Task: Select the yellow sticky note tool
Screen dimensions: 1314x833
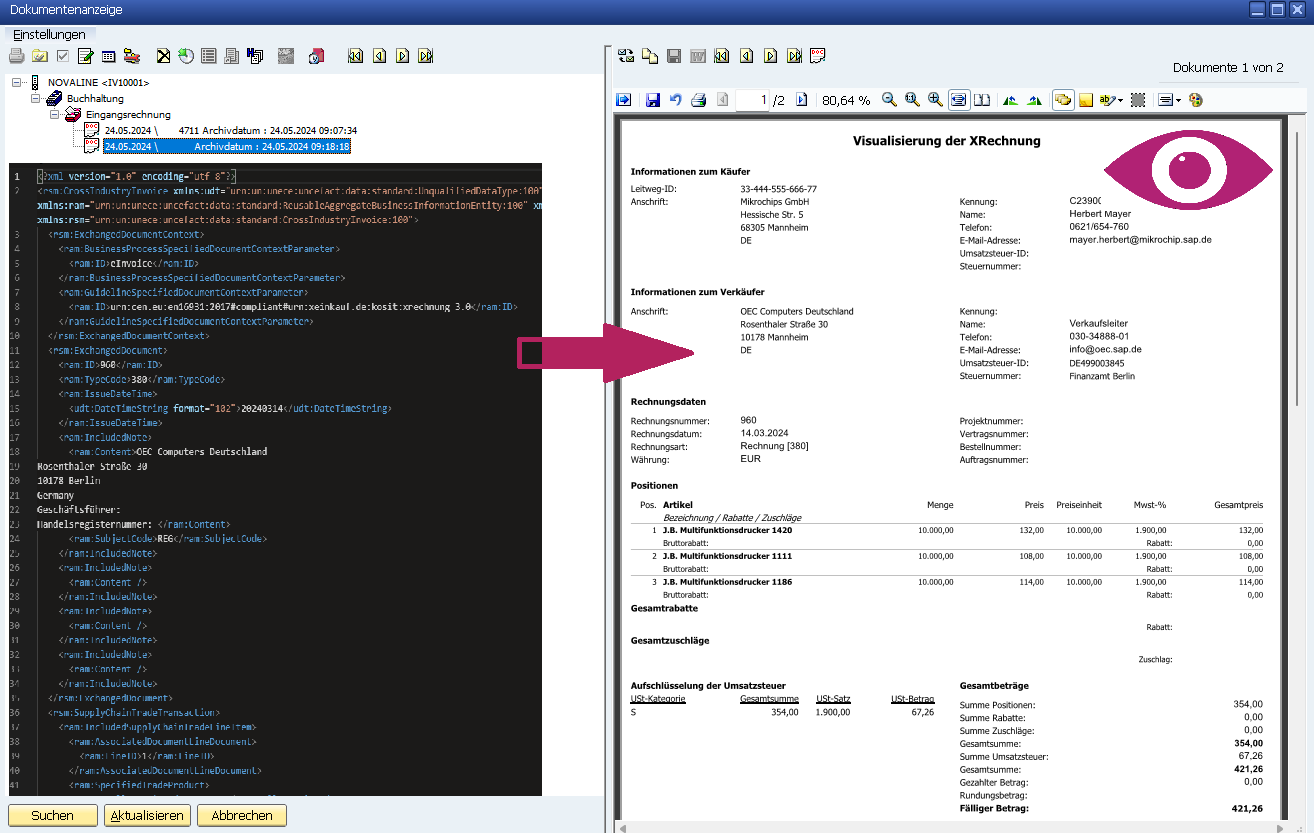Action: (1086, 100)
